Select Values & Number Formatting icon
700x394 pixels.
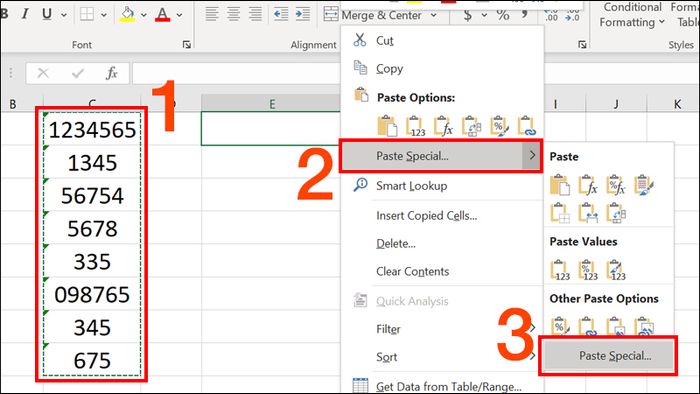588,270
